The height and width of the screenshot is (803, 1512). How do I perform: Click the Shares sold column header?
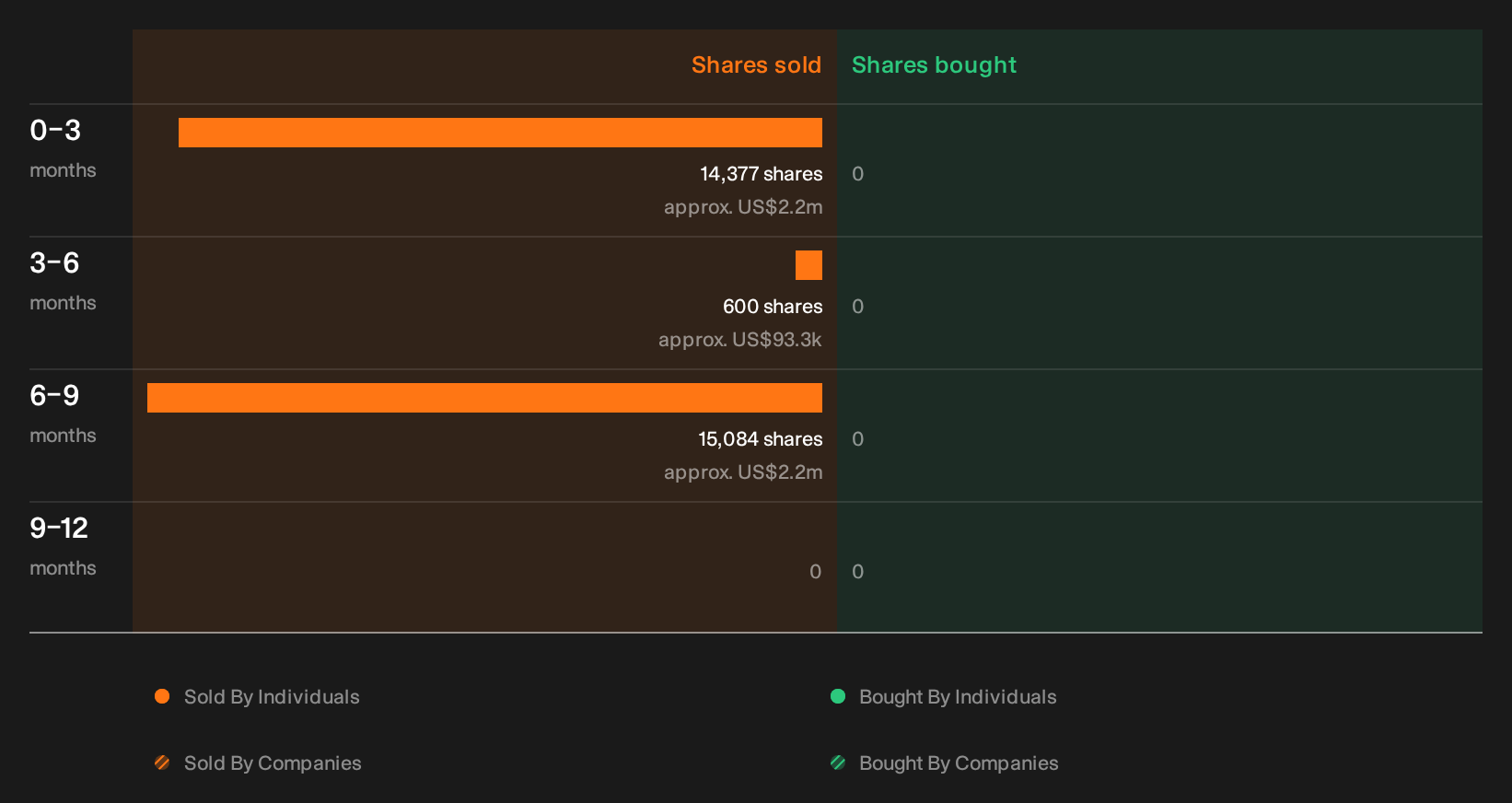756,65
